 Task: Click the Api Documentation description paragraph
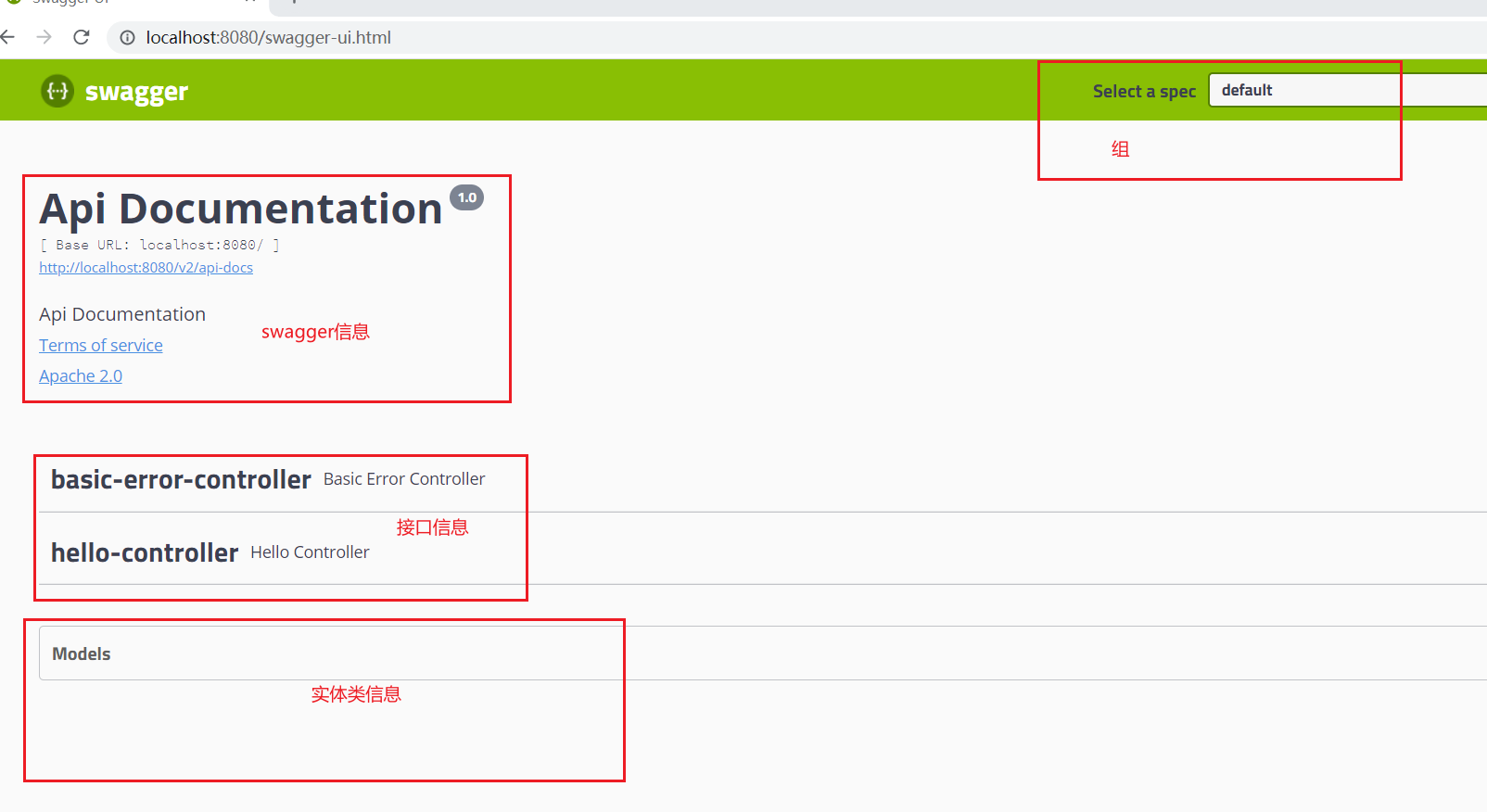tap(122, 314)
